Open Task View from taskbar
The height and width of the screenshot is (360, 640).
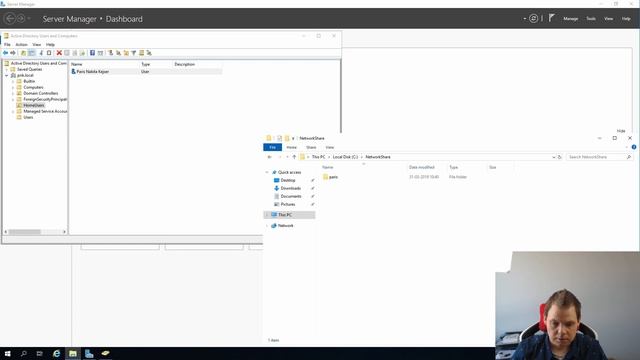[x=40, y=353]
